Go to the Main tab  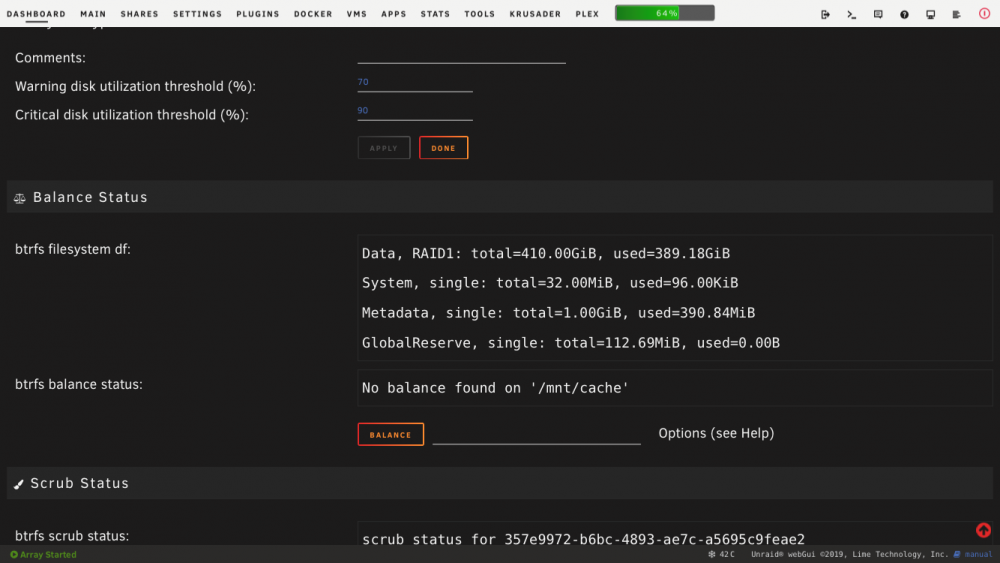pyautogui.click(x=93, y=14)
